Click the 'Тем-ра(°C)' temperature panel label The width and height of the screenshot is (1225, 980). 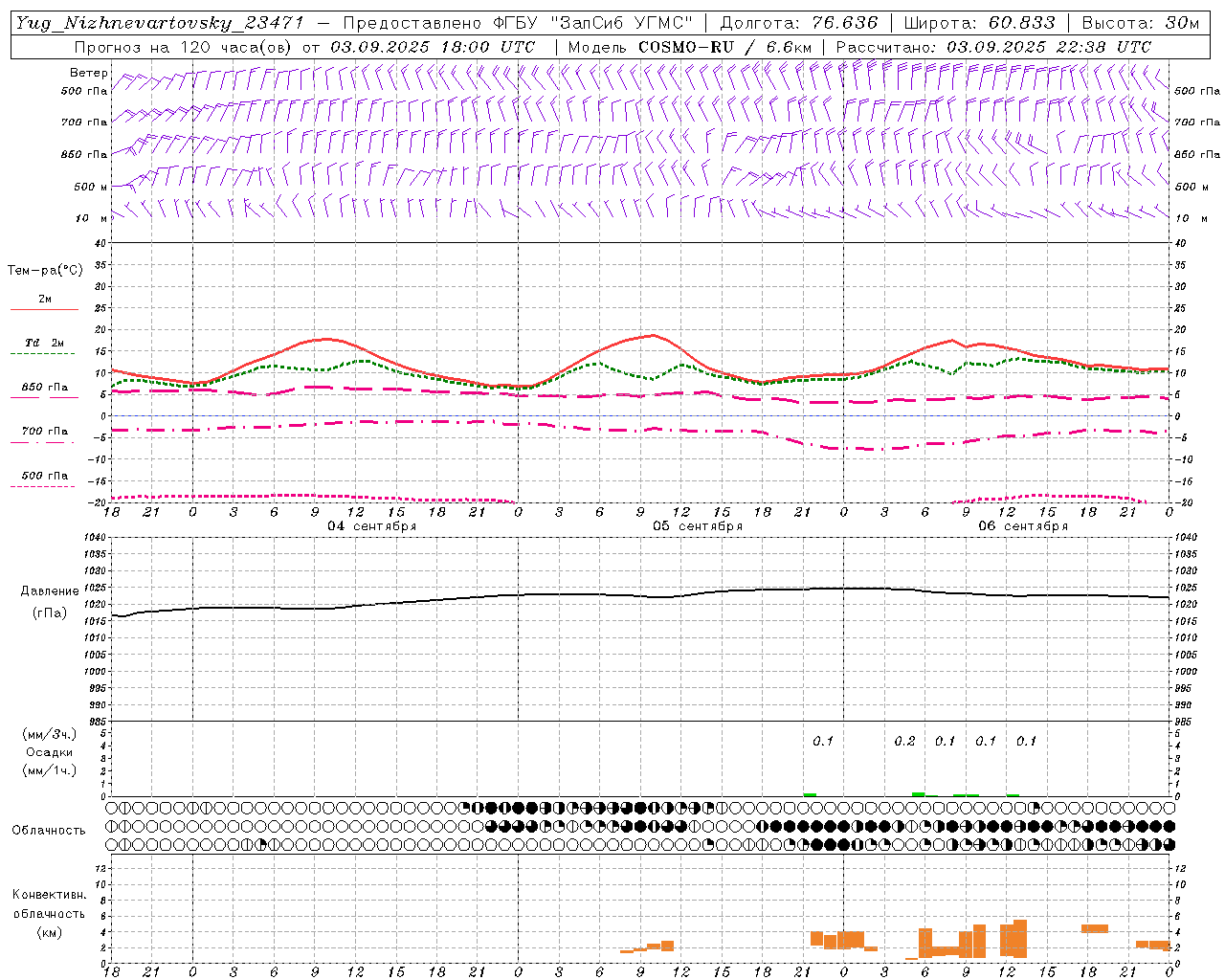tap(45, 271)
